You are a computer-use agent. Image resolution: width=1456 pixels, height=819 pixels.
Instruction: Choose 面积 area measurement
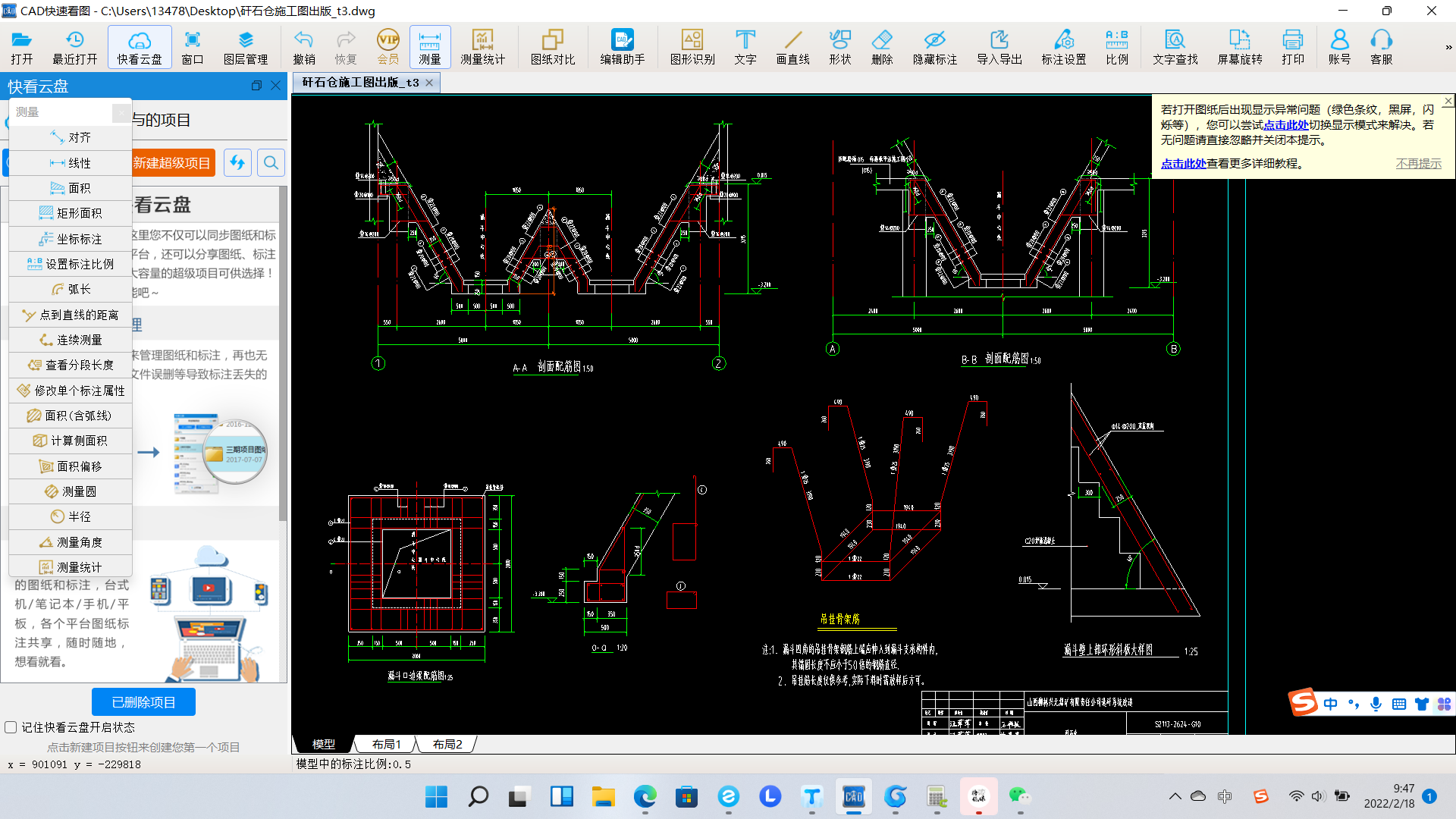pos(71,188)
